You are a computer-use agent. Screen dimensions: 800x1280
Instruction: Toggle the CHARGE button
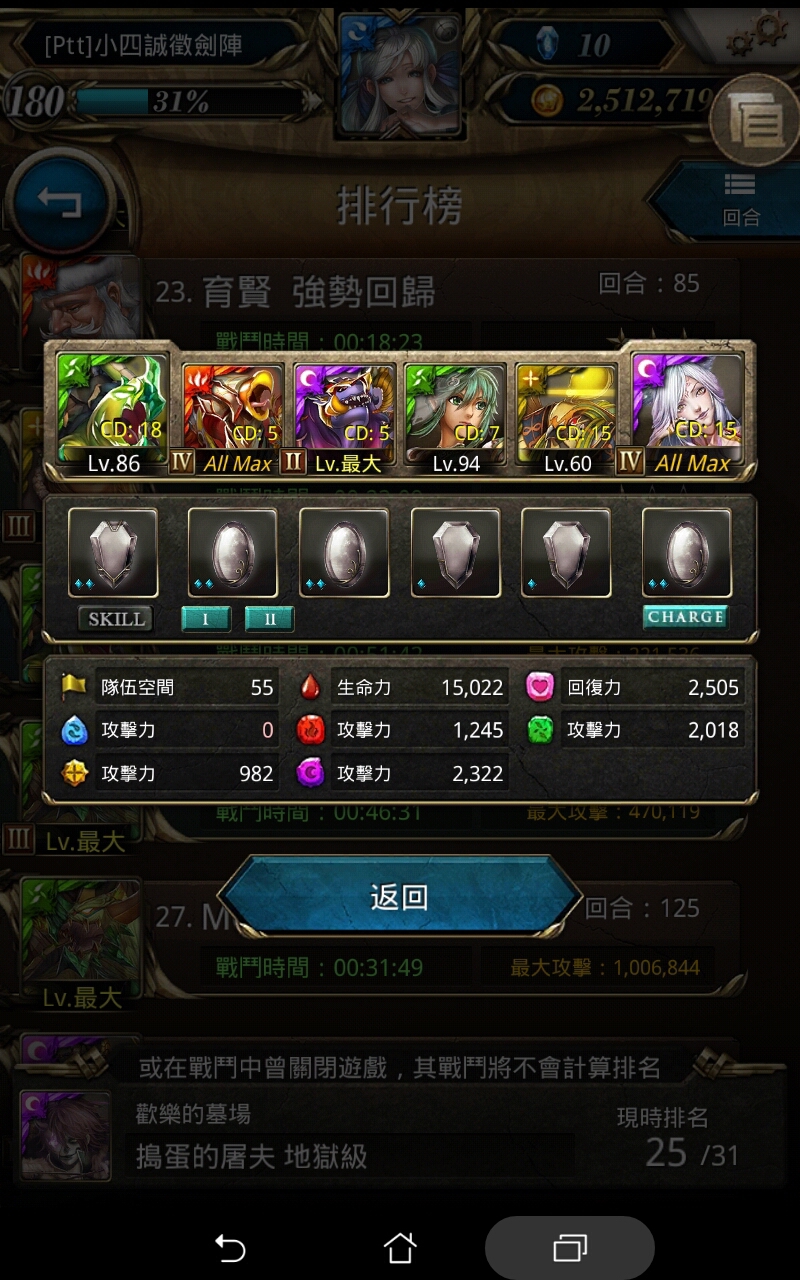pos(685,617)
